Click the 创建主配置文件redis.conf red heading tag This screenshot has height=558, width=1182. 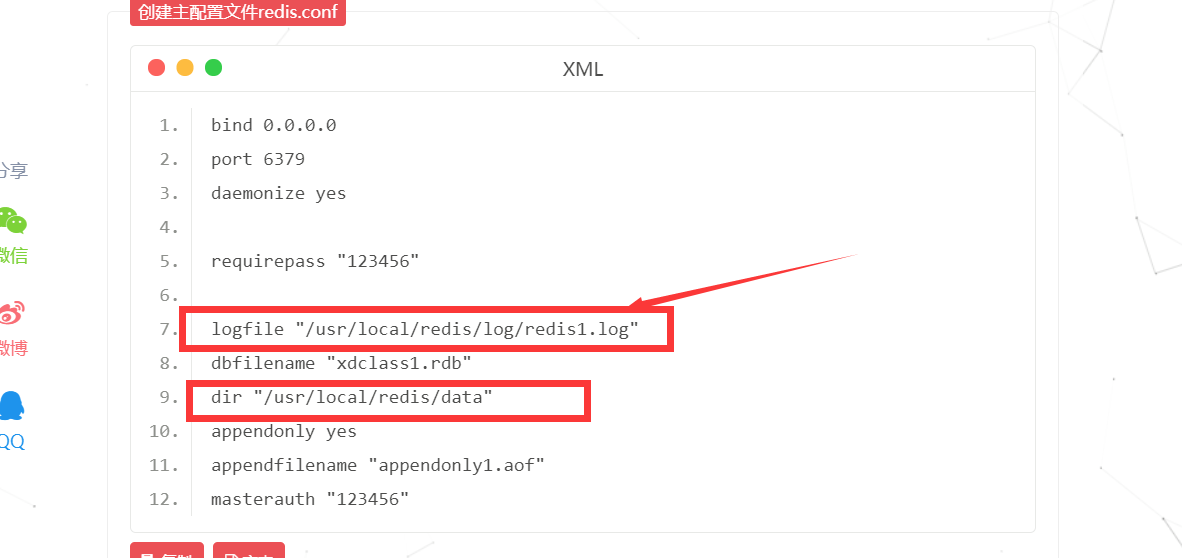(237, 13)
